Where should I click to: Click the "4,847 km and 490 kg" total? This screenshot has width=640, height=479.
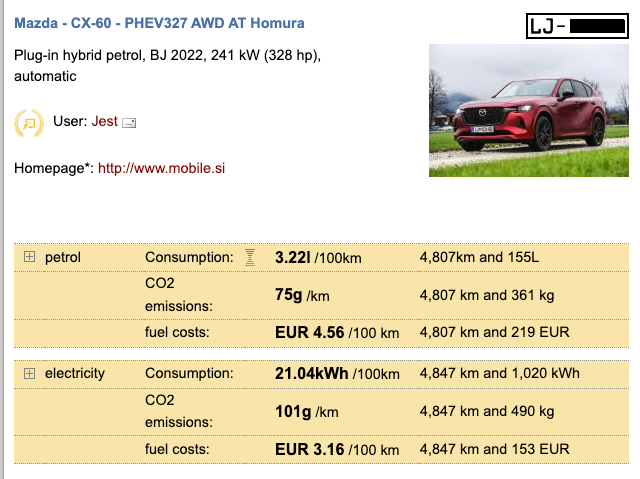pyautogui.click(x=487, y=411)
